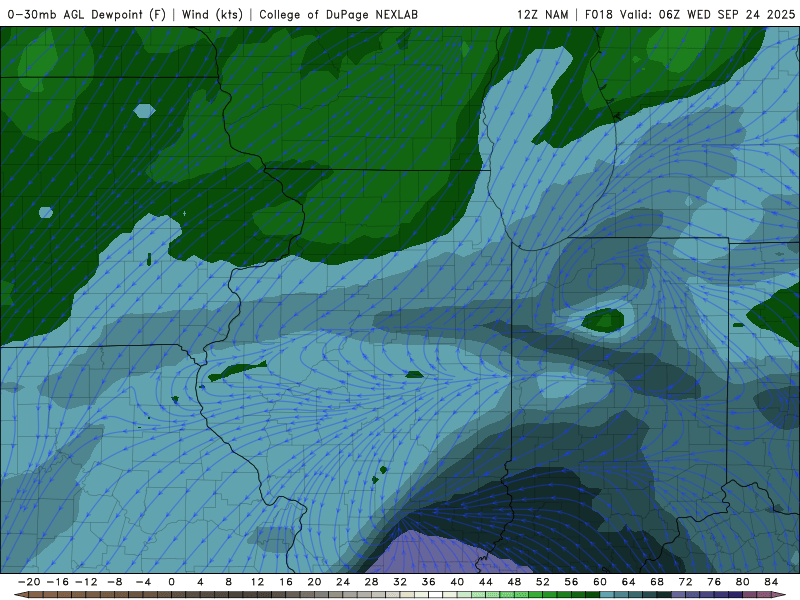This screenshot has height=600, width=800.
Task: Click the "0-30mb AGL Dewpoint (F)" title text
Action: [87, 14]
